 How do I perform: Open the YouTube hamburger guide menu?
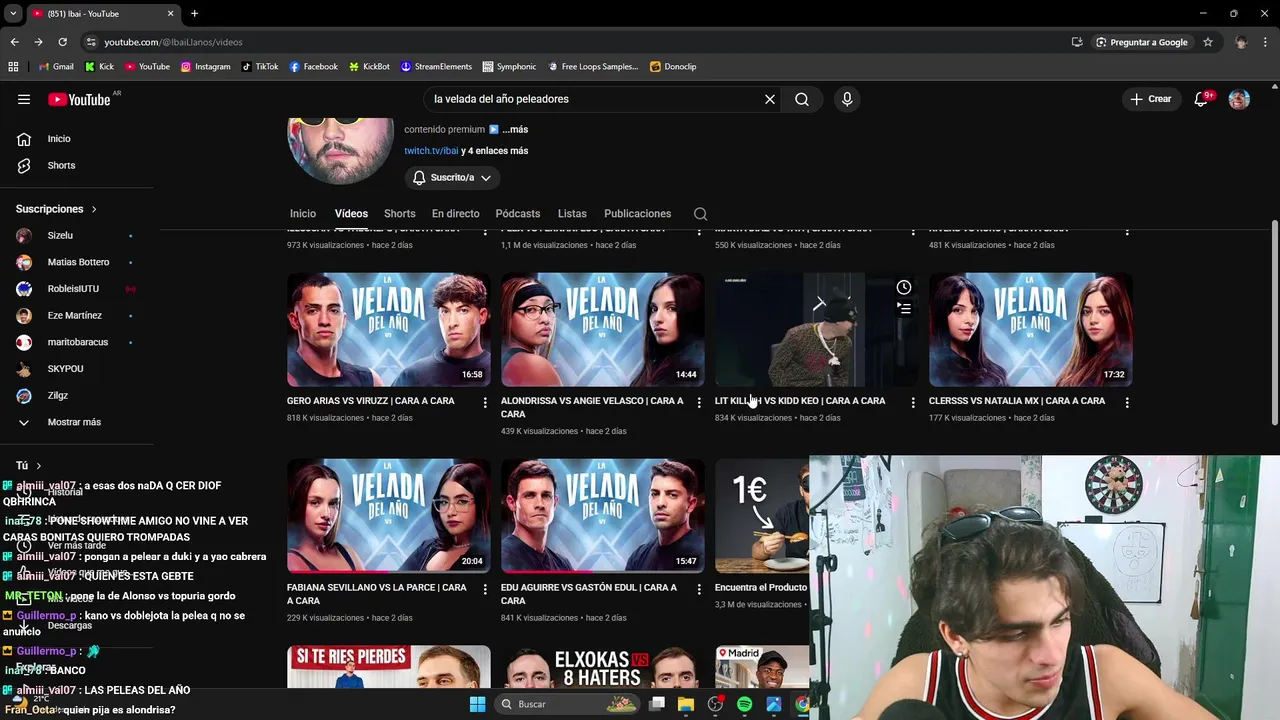[x=24, y=99]
